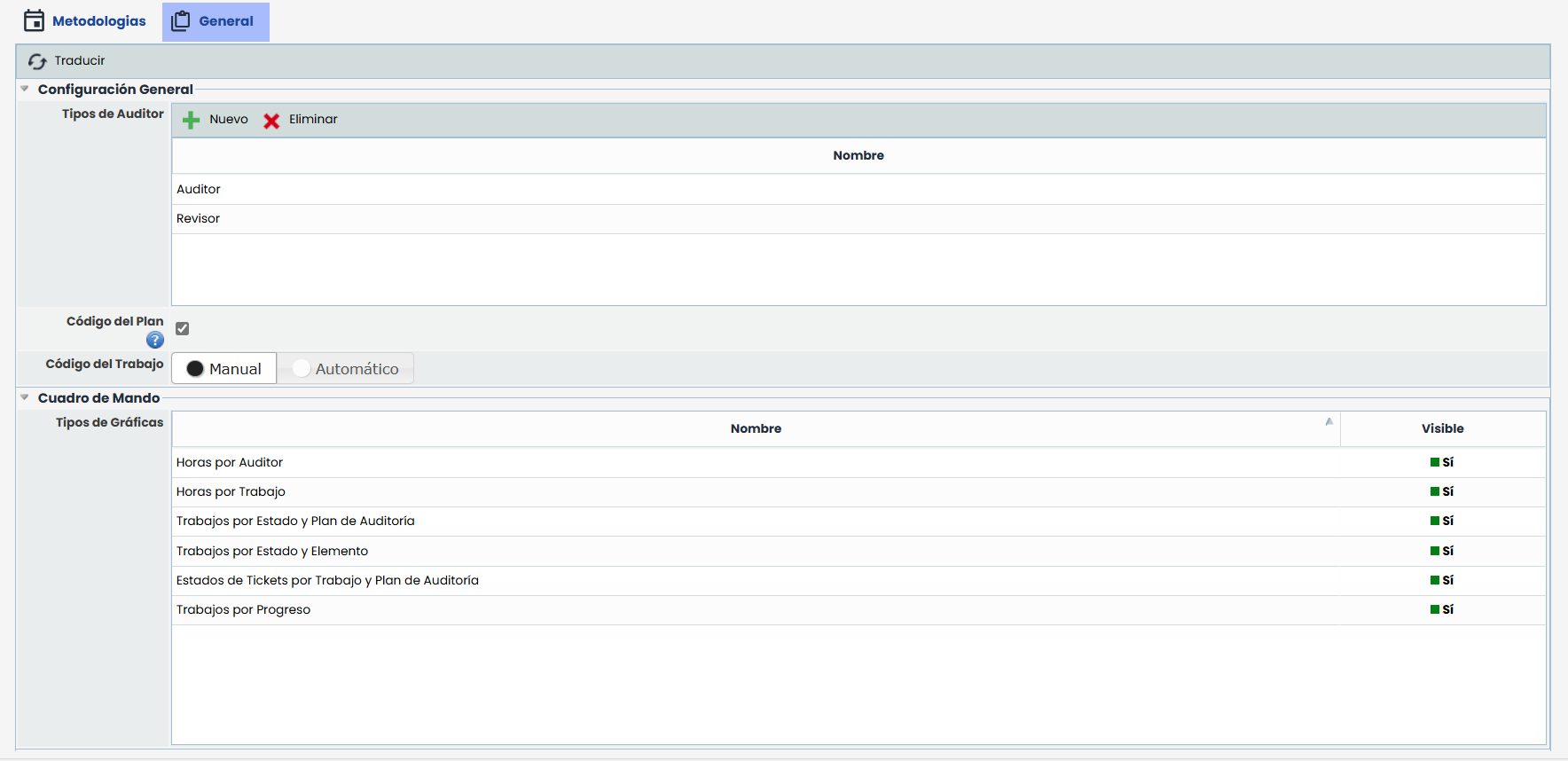Select the Auditor row in auditor types

coord(199,190)
